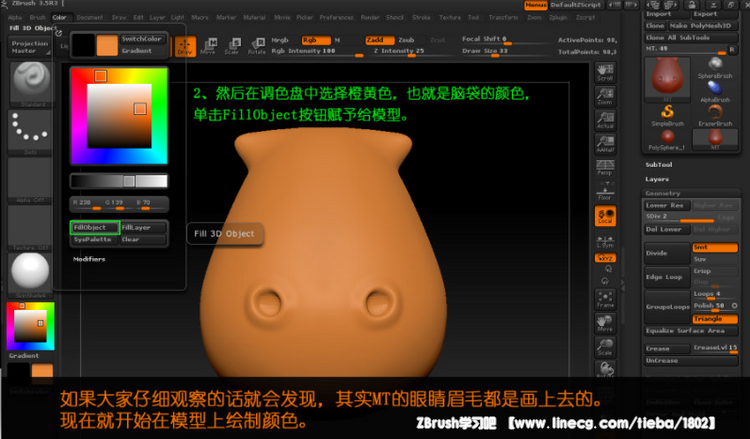This screenshot has width=750, height=439.
Task: Open the Dots stroke selector
Action: pyautogui.click(x=31, y=132)
